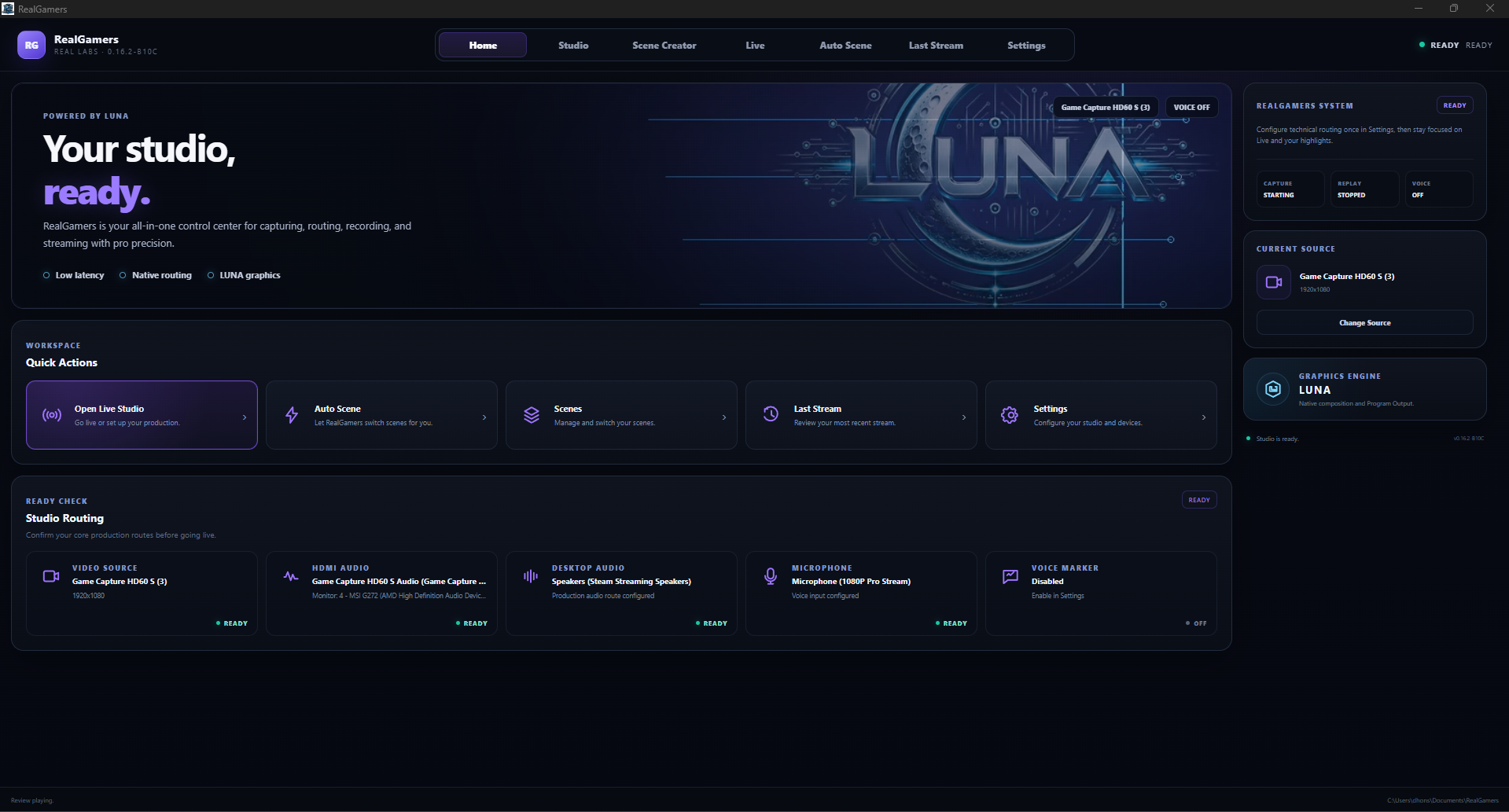The image size is (1509, 812).
Task: Click the RealGamers title bar app icon
Action: [x=8, y=9]
